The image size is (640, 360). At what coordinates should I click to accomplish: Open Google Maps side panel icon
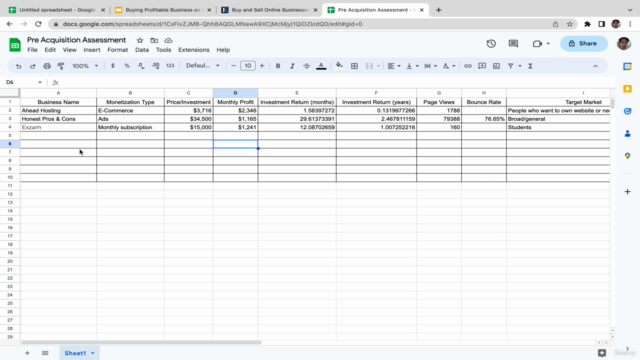627,156
